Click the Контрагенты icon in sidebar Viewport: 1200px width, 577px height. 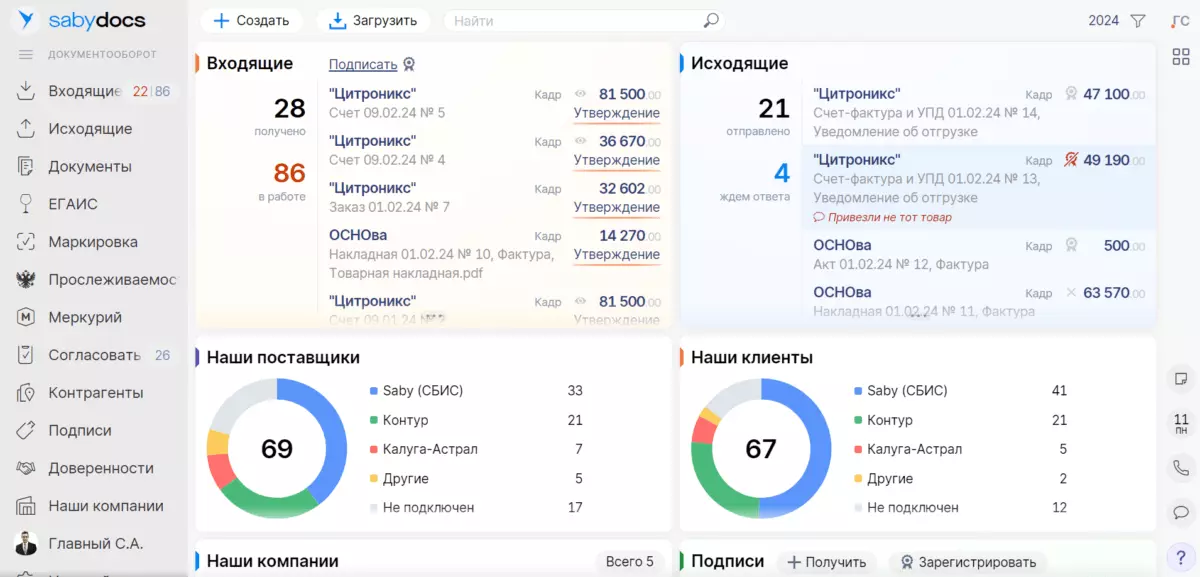click(26, 393)
